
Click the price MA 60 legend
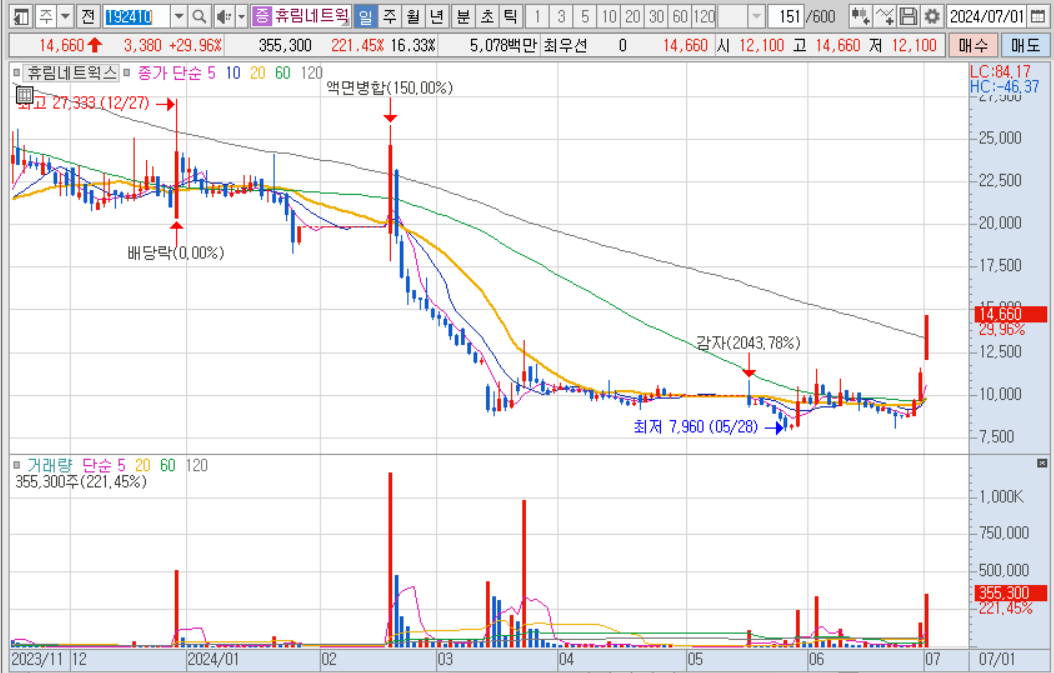coord(282,73)
